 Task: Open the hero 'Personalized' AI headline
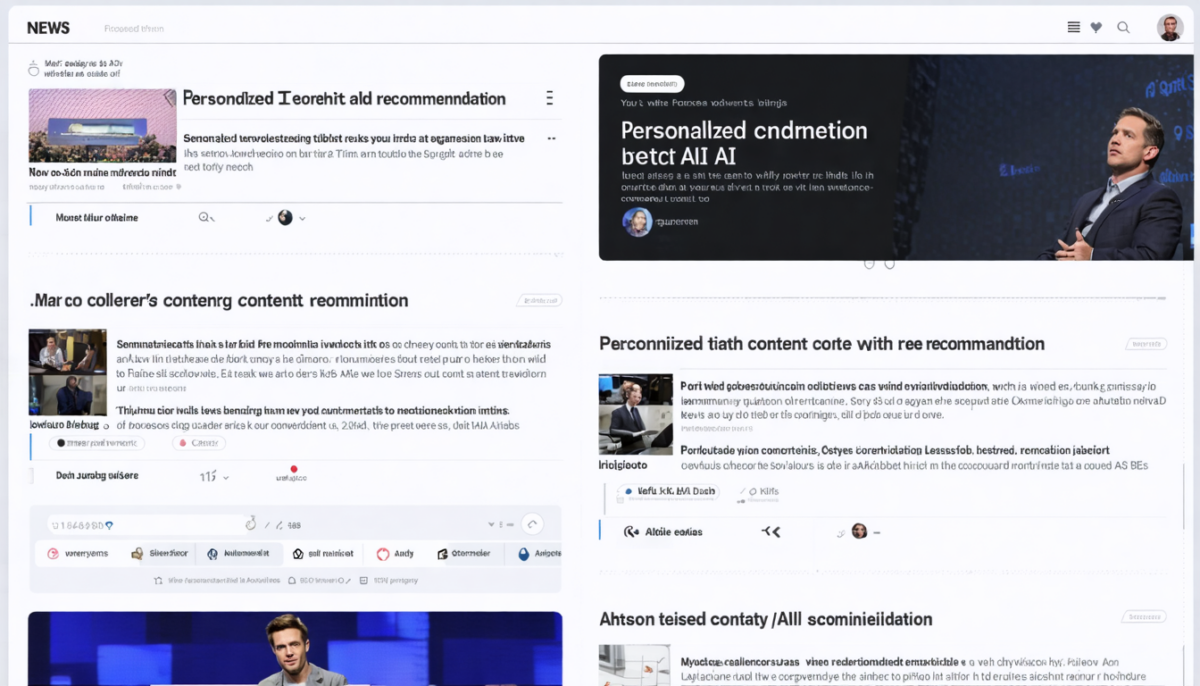coord(744,142)
